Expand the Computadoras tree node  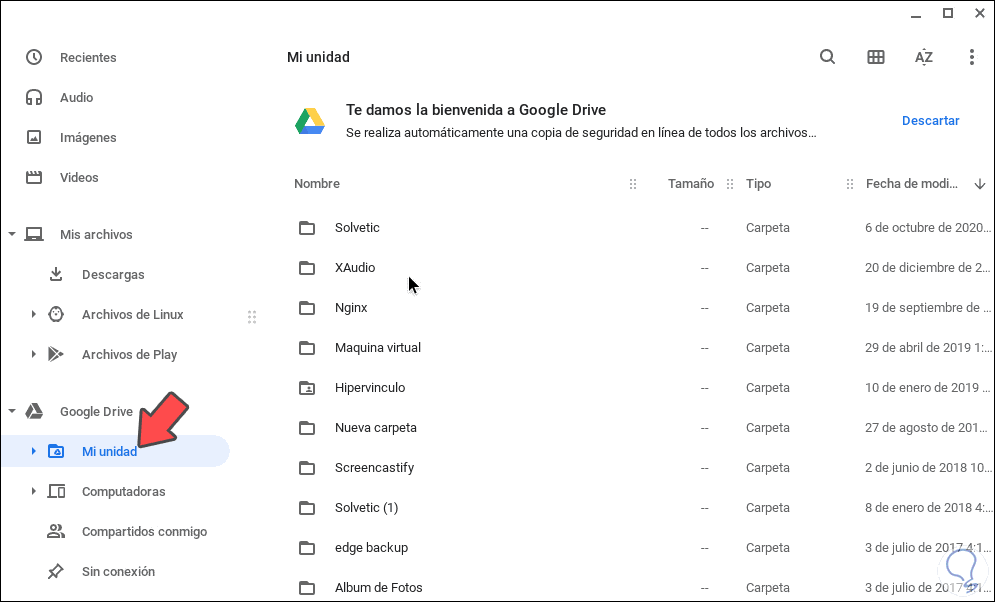(x=33, y=491)
